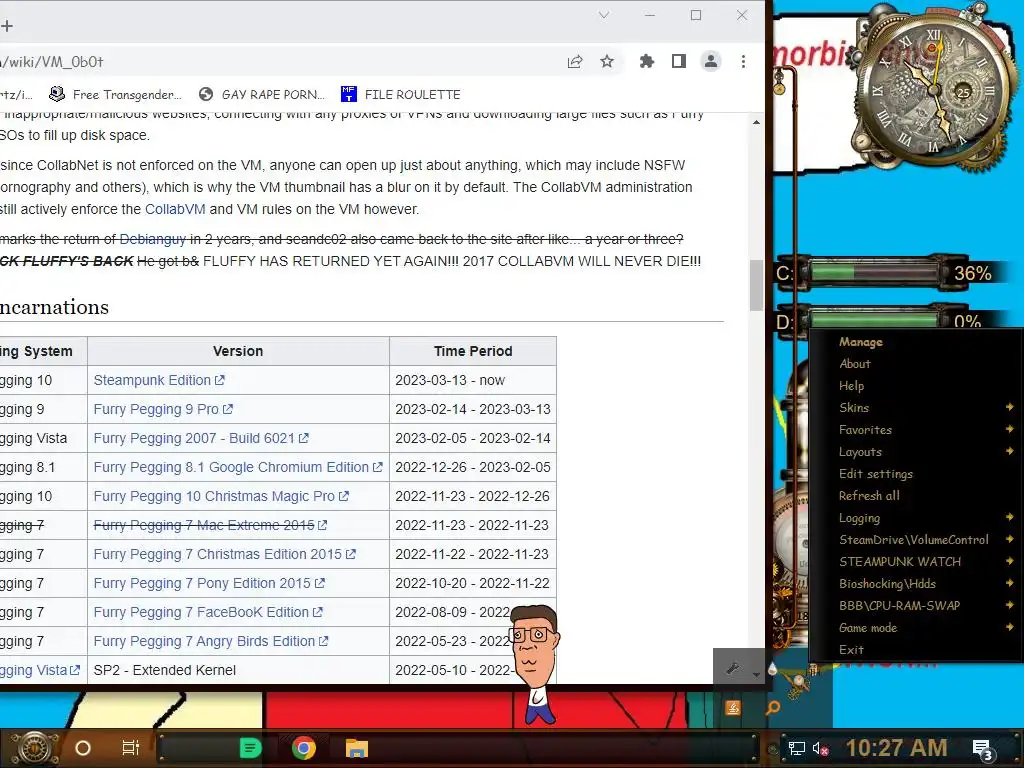Click the 10:27 AM taskbar clock

coord(896,748)
